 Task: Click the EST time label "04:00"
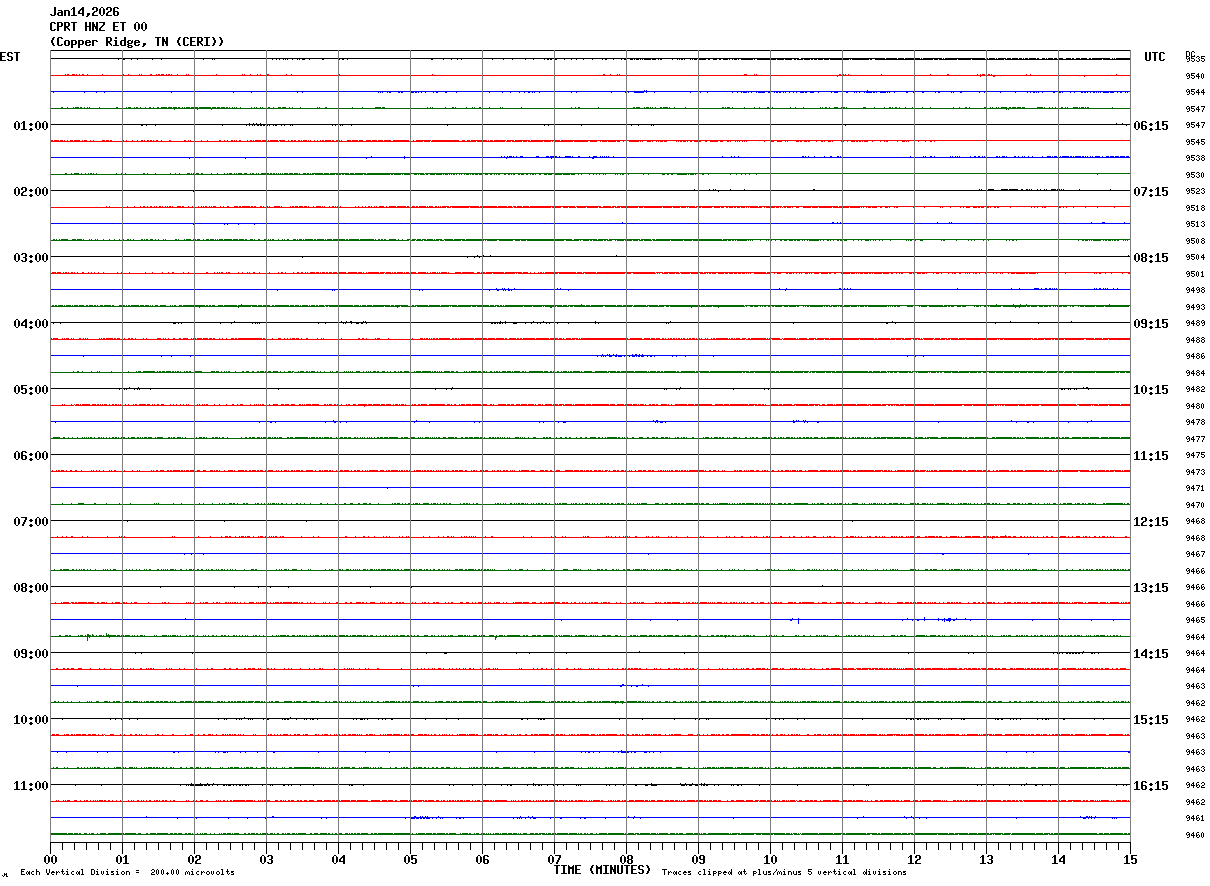(31, 324)
